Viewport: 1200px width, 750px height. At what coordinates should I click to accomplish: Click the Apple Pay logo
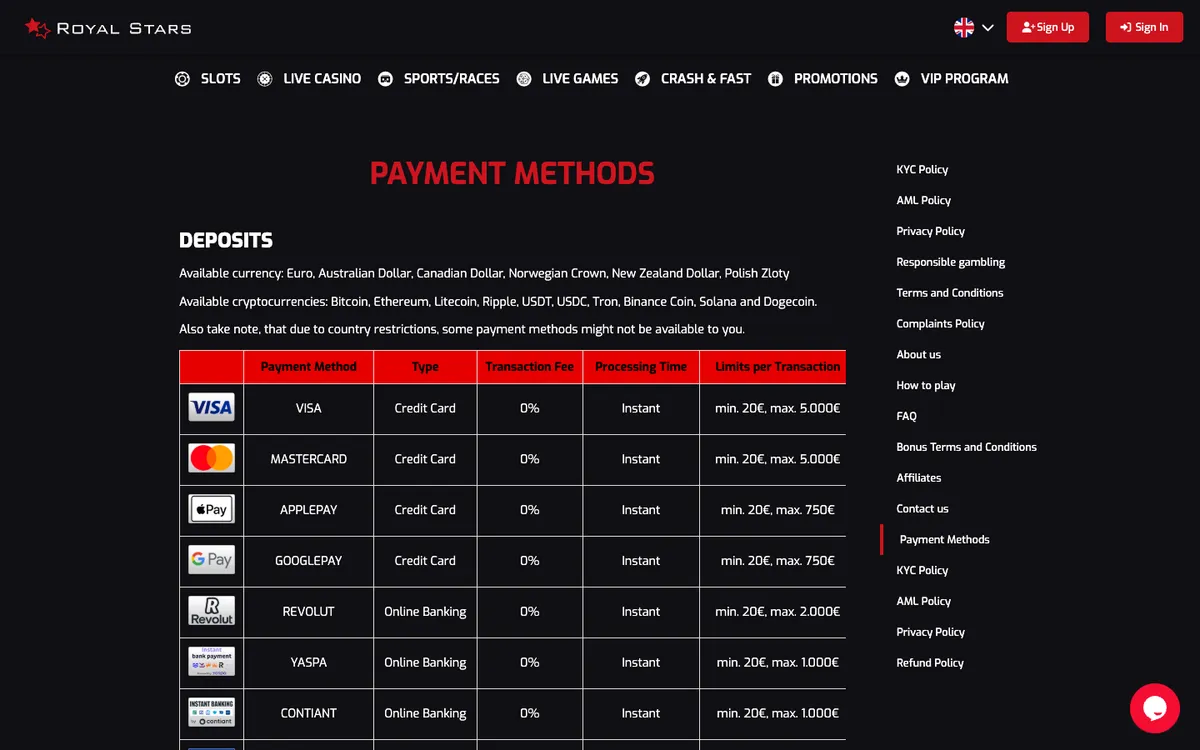[x=211, y=509]
